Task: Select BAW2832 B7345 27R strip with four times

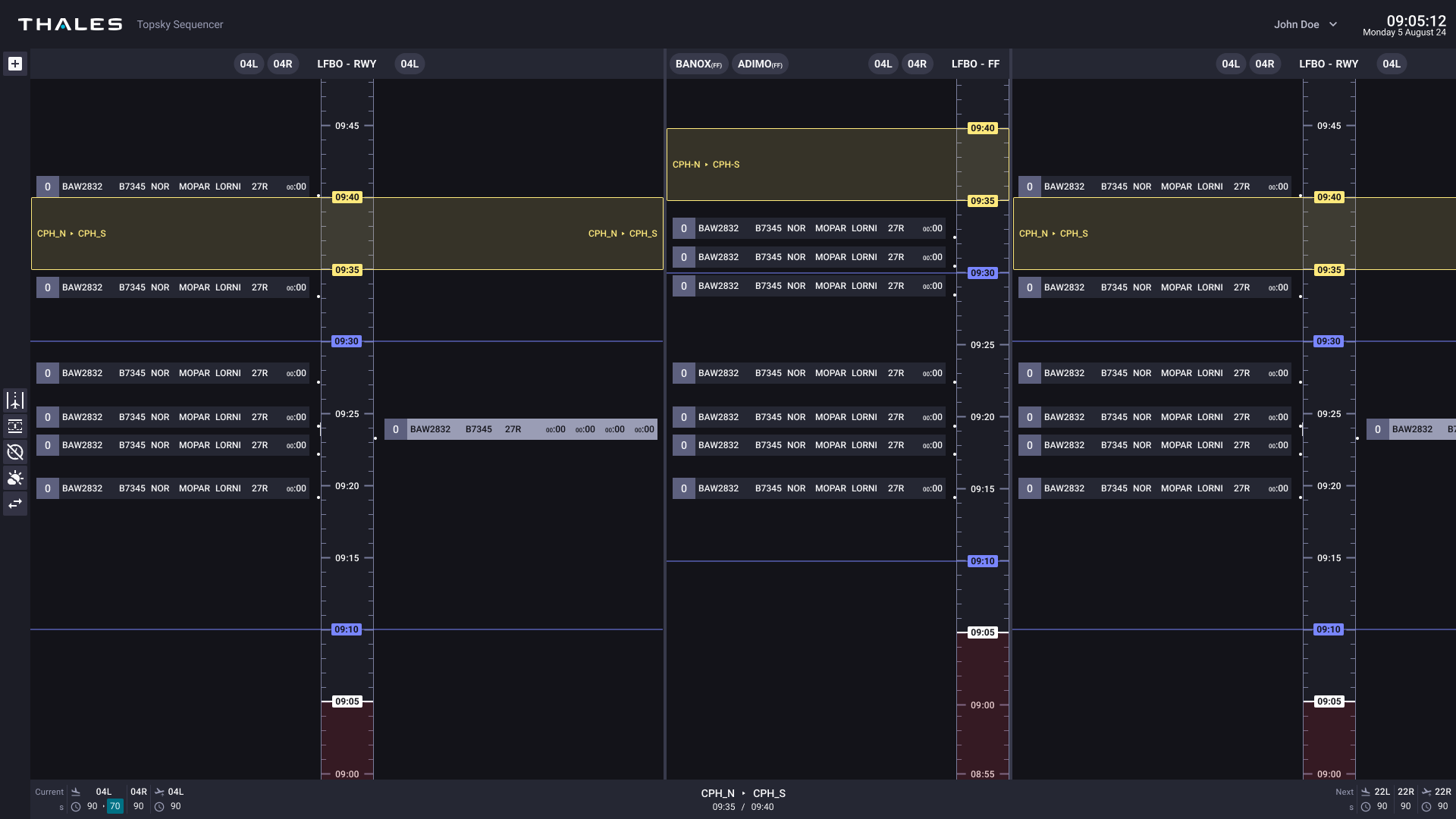Action: click(521, 429)
